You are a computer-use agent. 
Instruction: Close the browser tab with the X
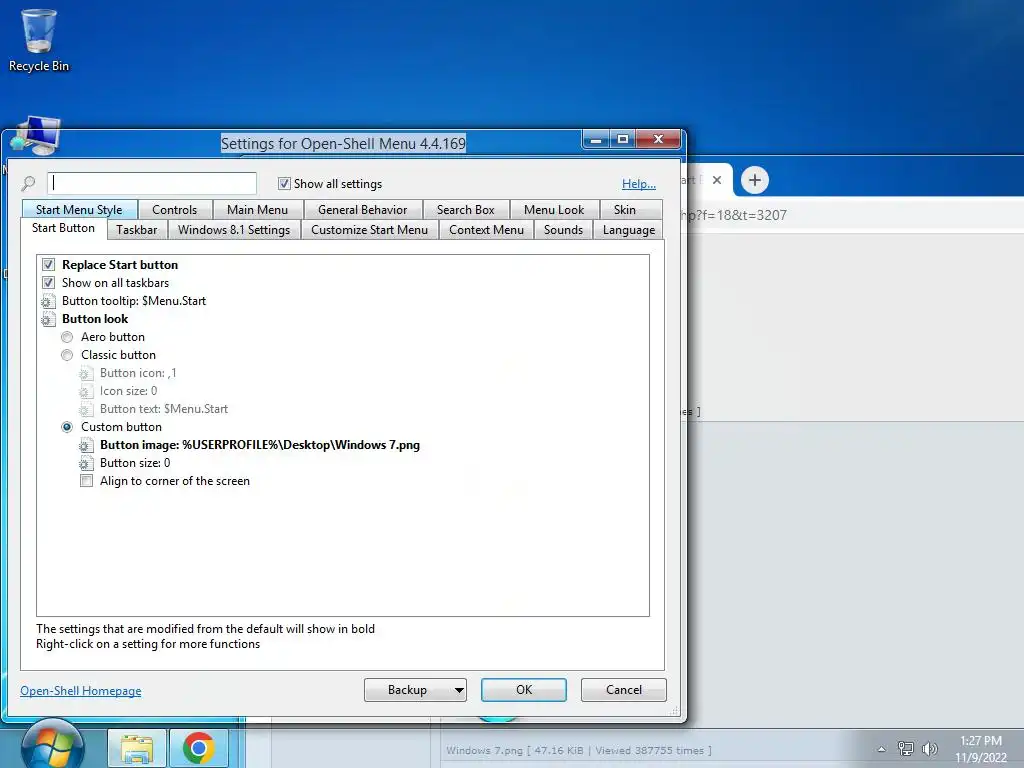pyautogui.click(x=716, y=180)
